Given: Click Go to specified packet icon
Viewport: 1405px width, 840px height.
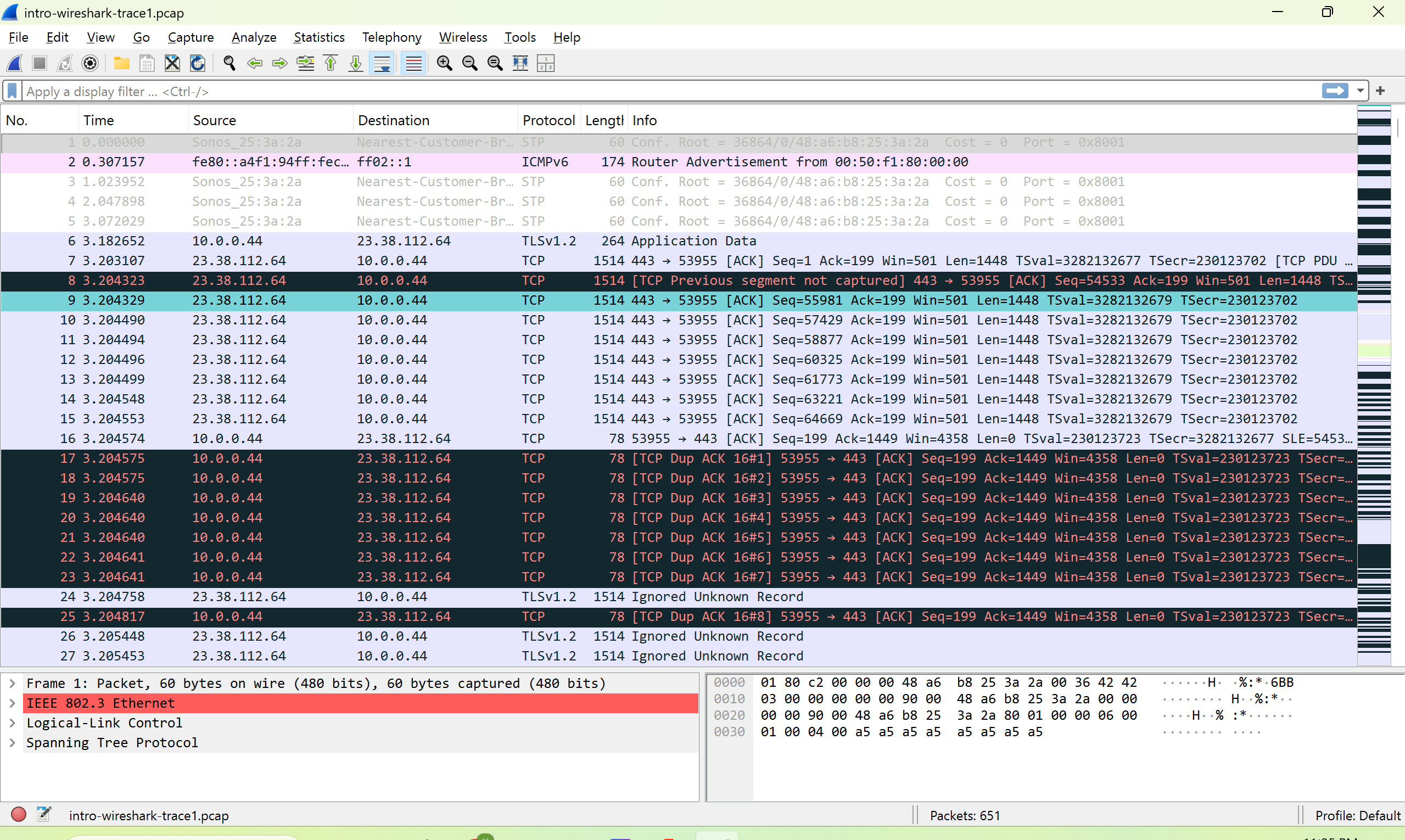Looking at the screenshot, I should 306,63.
